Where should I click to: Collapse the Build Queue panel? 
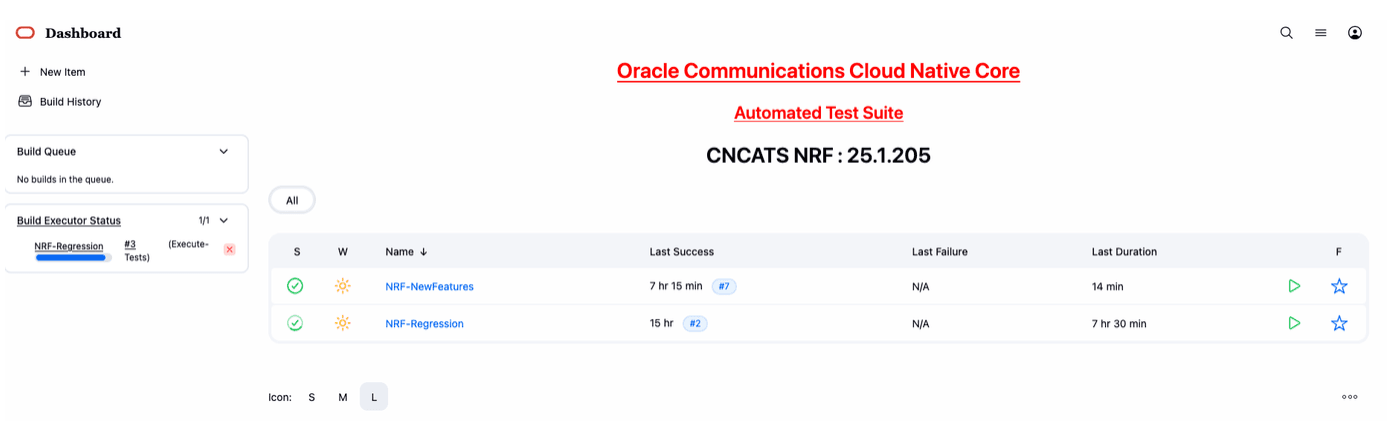pos(224,152)
